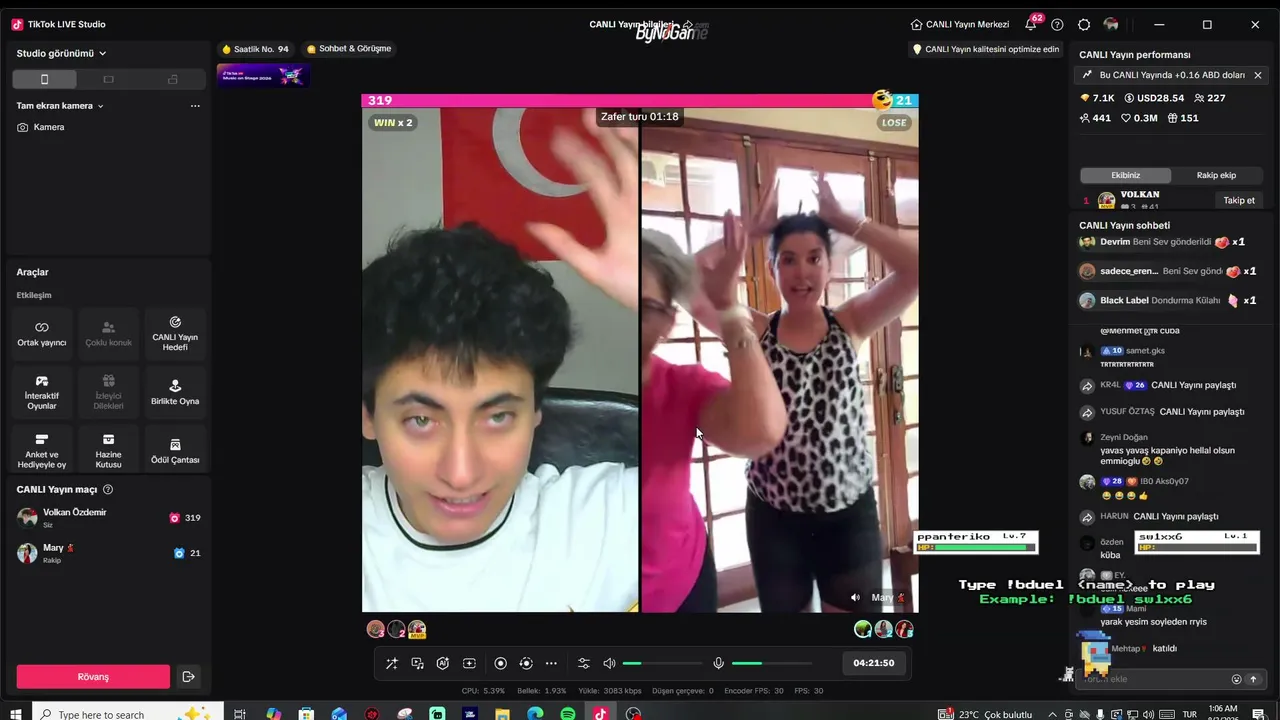
Task: Mute the speaker output
Action: click(609, 663)
